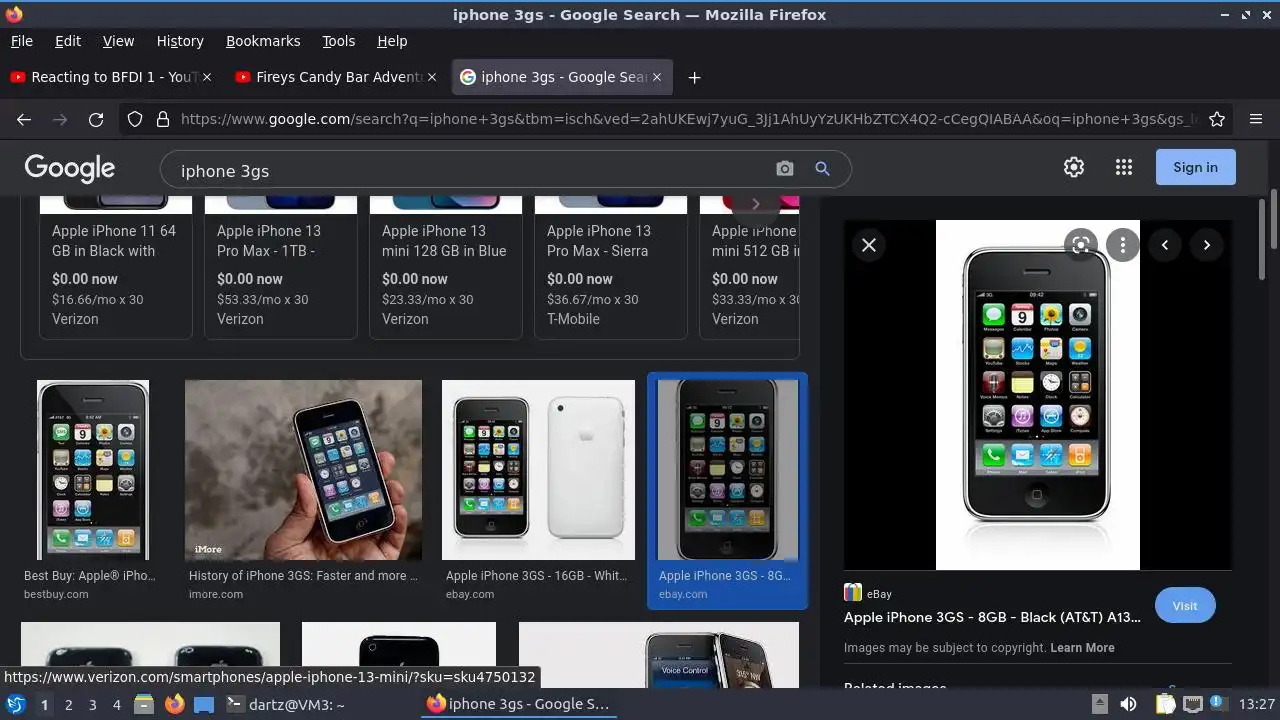Open Apple iPhone 11 64 GB Verizon card

click(x=116, y=268)
